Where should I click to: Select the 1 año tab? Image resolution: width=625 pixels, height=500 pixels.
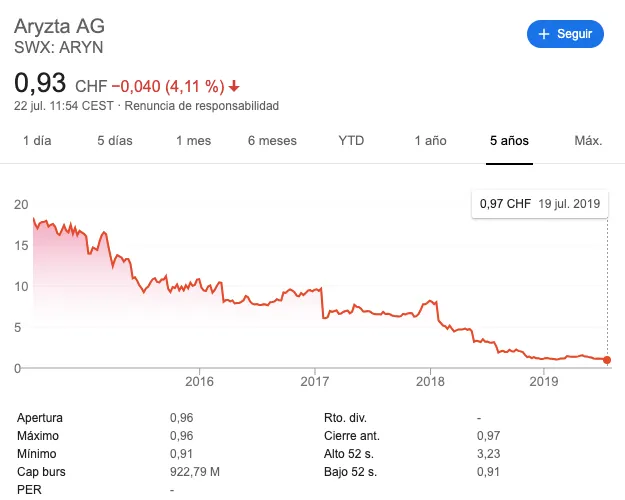tap(430, 141)
